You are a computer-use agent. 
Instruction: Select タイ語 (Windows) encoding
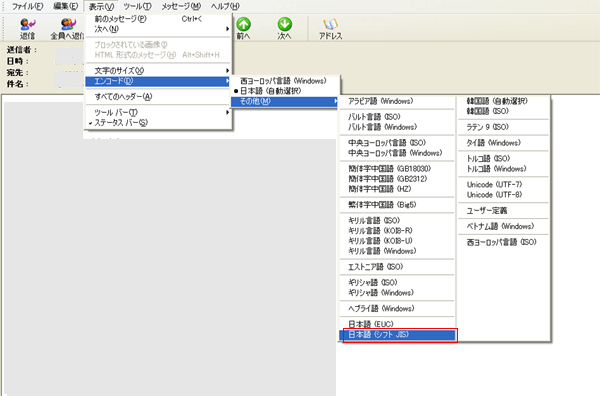point(504,143)
